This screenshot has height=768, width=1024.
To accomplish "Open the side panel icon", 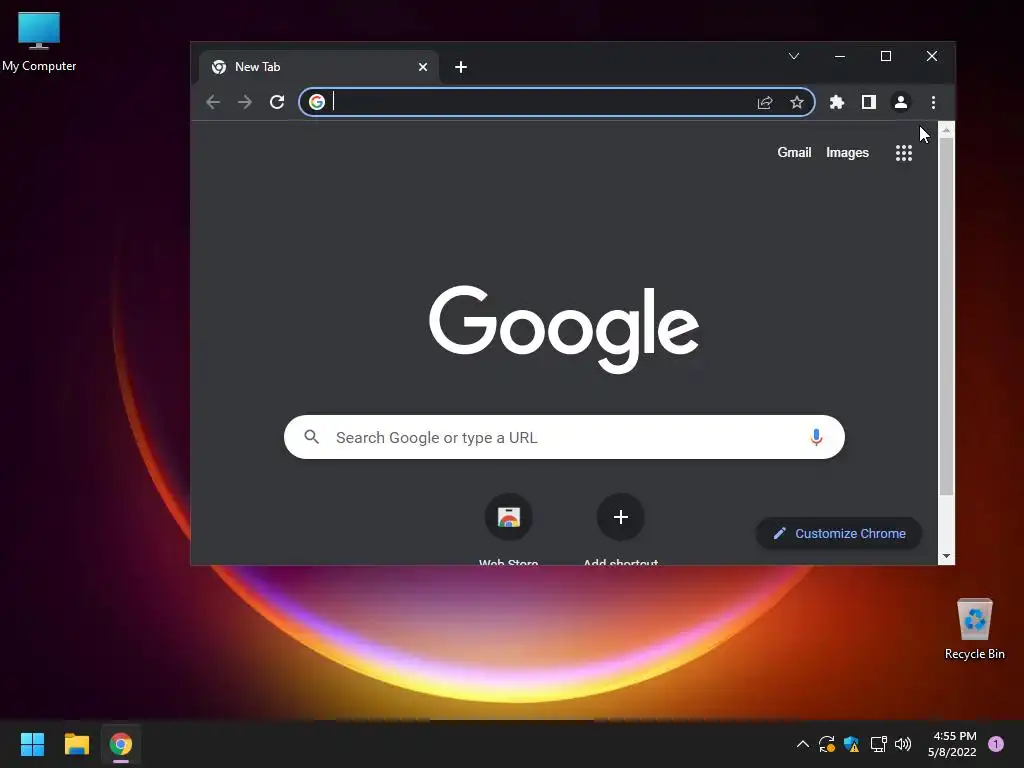I will click(869, 102).
